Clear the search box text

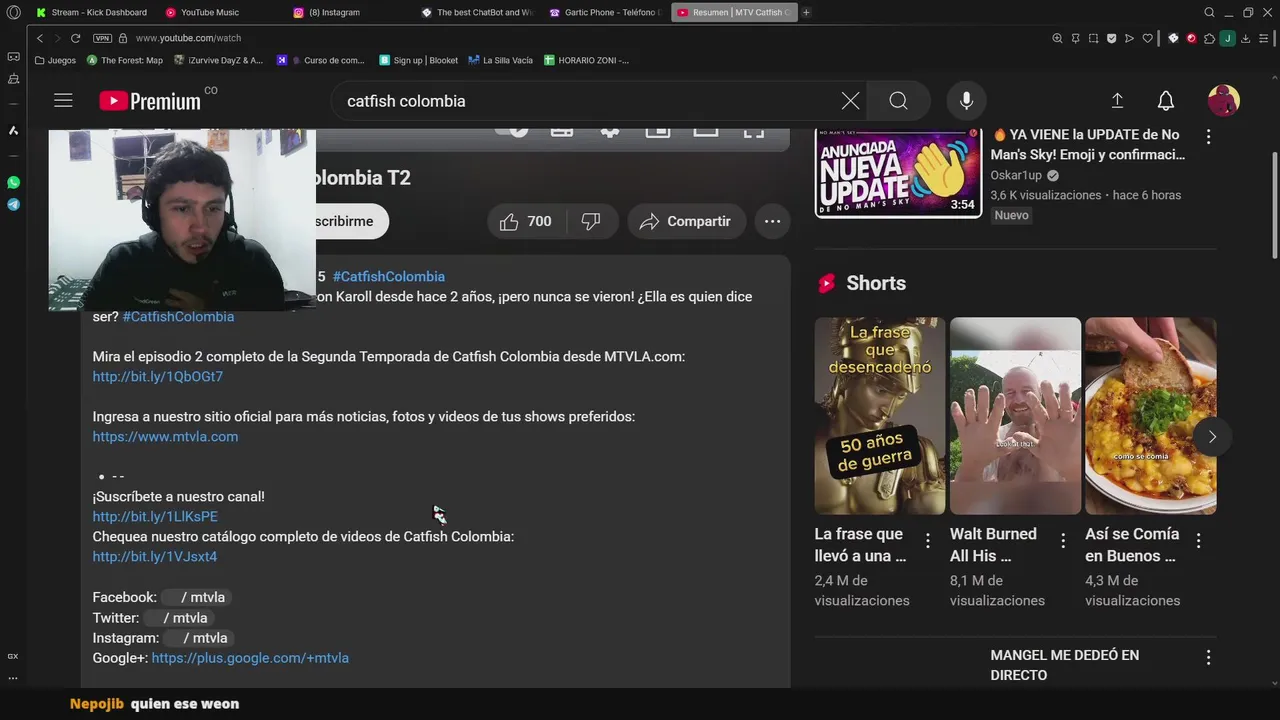tap(850, 101)
